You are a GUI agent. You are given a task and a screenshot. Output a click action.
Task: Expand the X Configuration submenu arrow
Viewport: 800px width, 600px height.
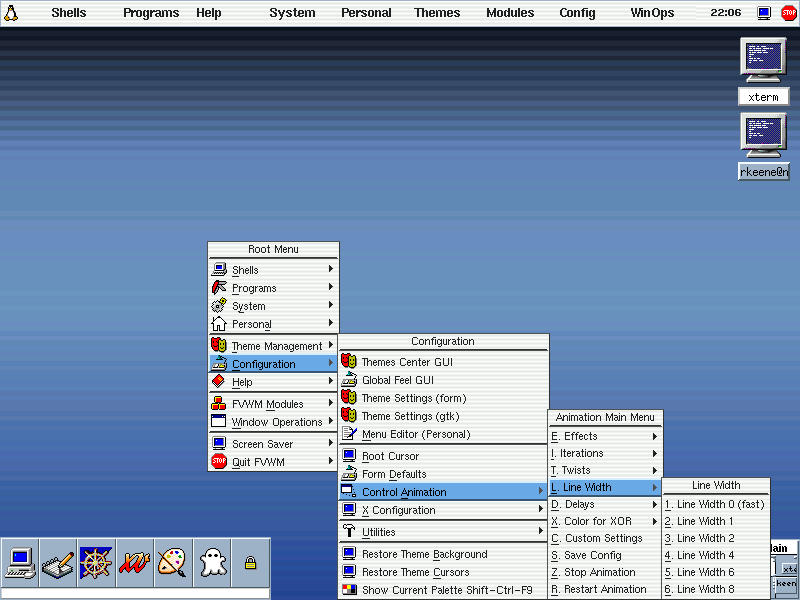point(540,509)
